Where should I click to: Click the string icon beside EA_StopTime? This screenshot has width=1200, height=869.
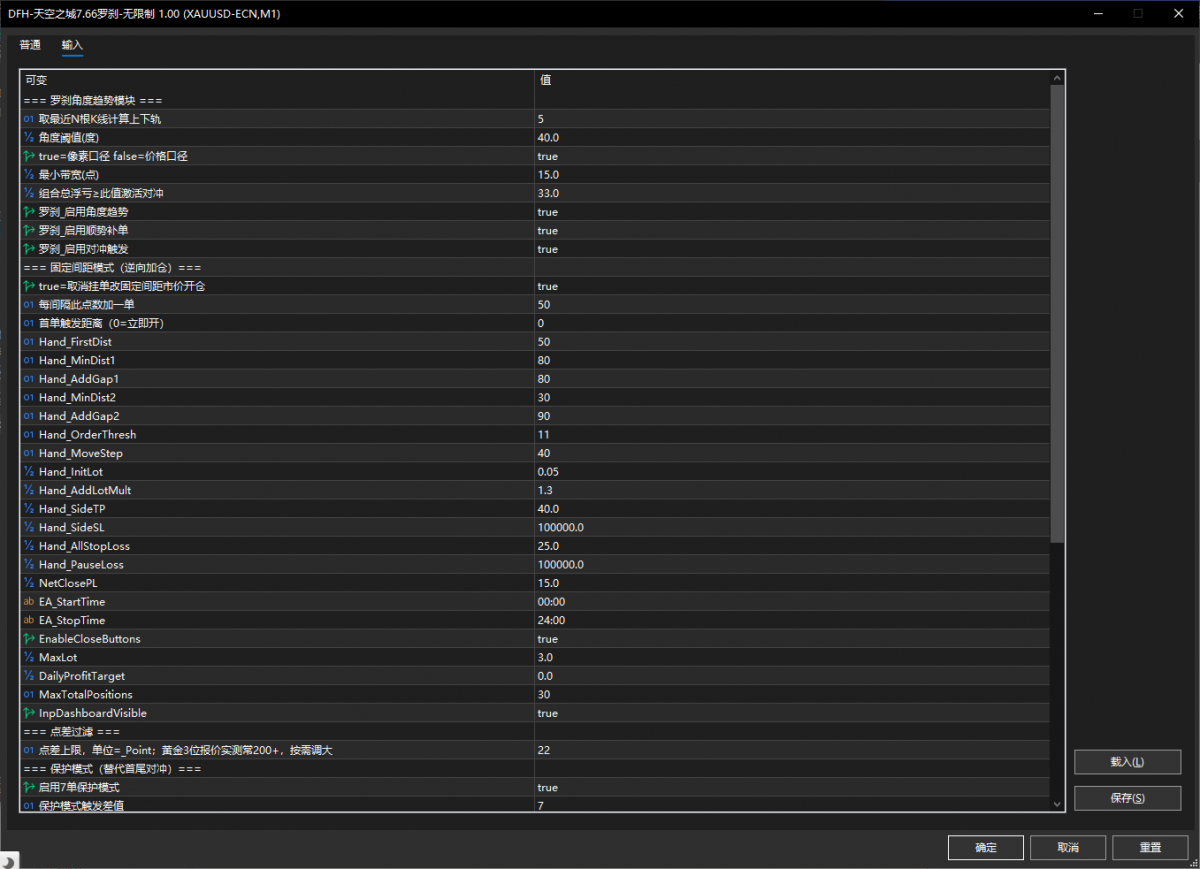pos(29,620)
